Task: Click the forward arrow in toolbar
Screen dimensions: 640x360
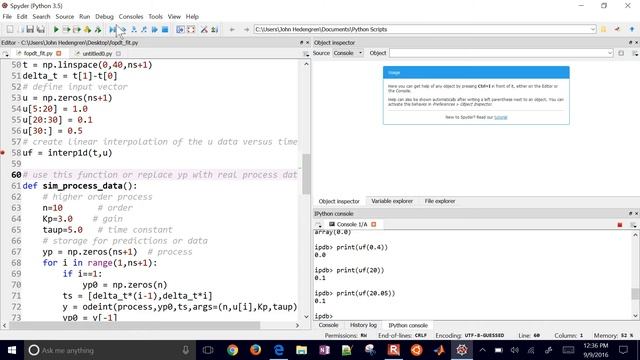Action: click(246, 29)
